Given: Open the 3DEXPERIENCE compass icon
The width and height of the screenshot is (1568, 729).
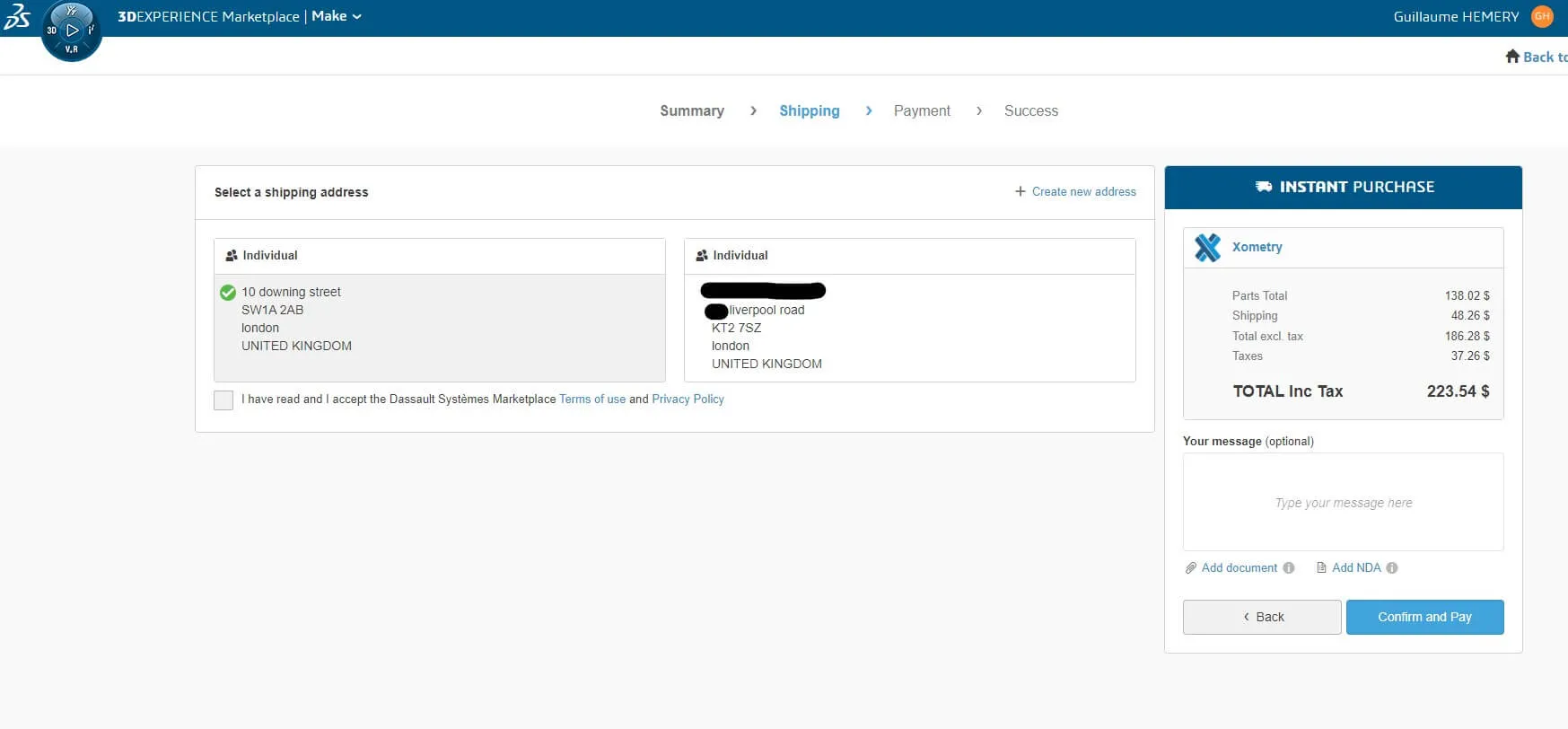Looking at the screenshot, I should coord(72,31).
